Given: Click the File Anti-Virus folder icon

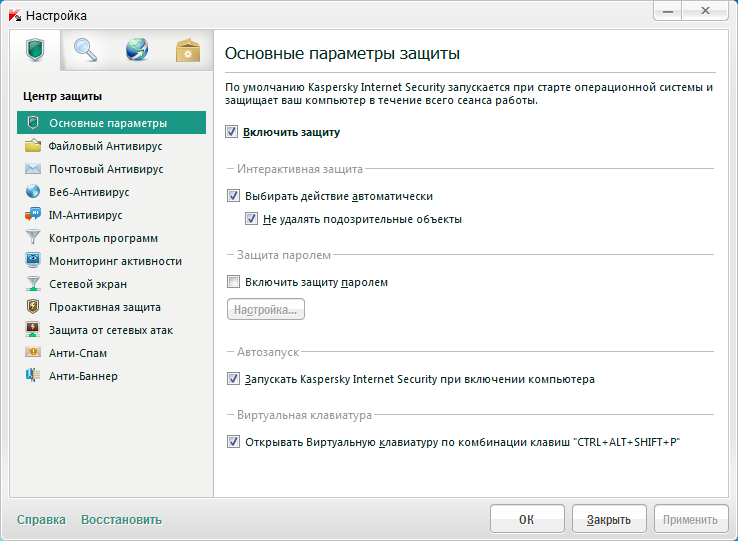Looking at the screenshot, I should (33, 146).
